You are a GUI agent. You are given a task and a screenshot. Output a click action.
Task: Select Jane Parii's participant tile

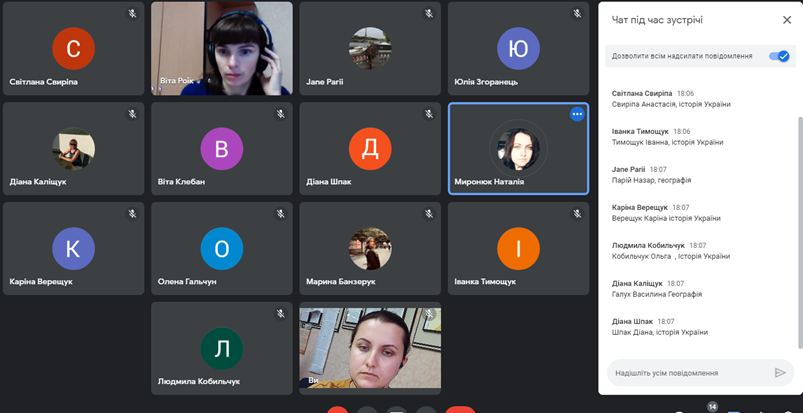(369, 48)
